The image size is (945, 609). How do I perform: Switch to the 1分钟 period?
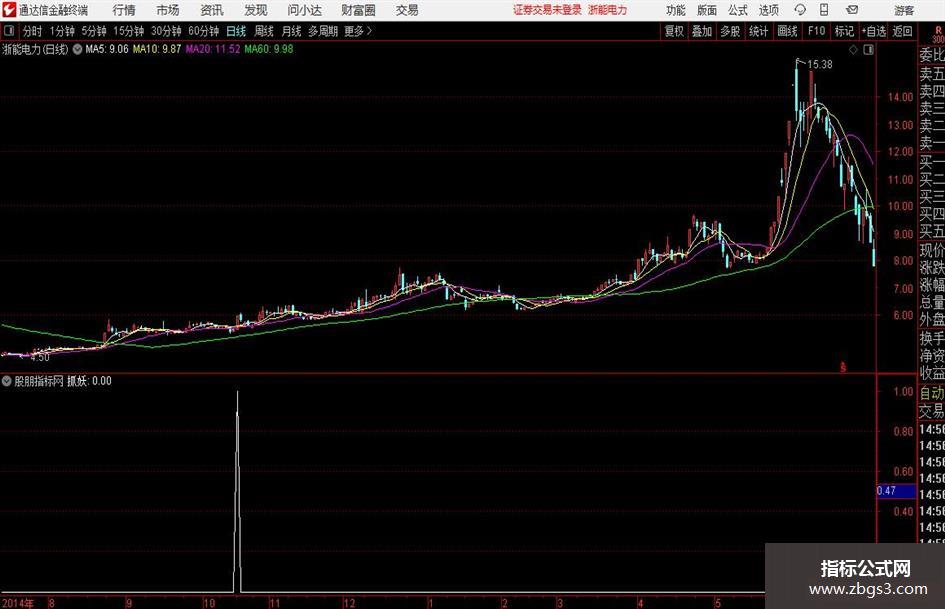coord(62,31)
